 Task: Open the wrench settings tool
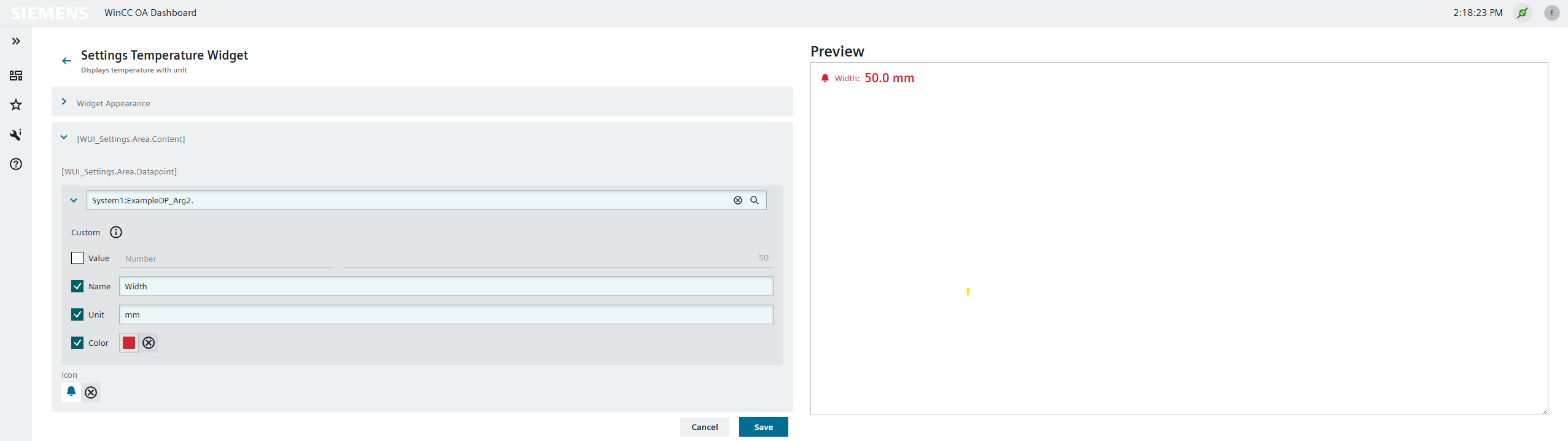pos(16,135)
